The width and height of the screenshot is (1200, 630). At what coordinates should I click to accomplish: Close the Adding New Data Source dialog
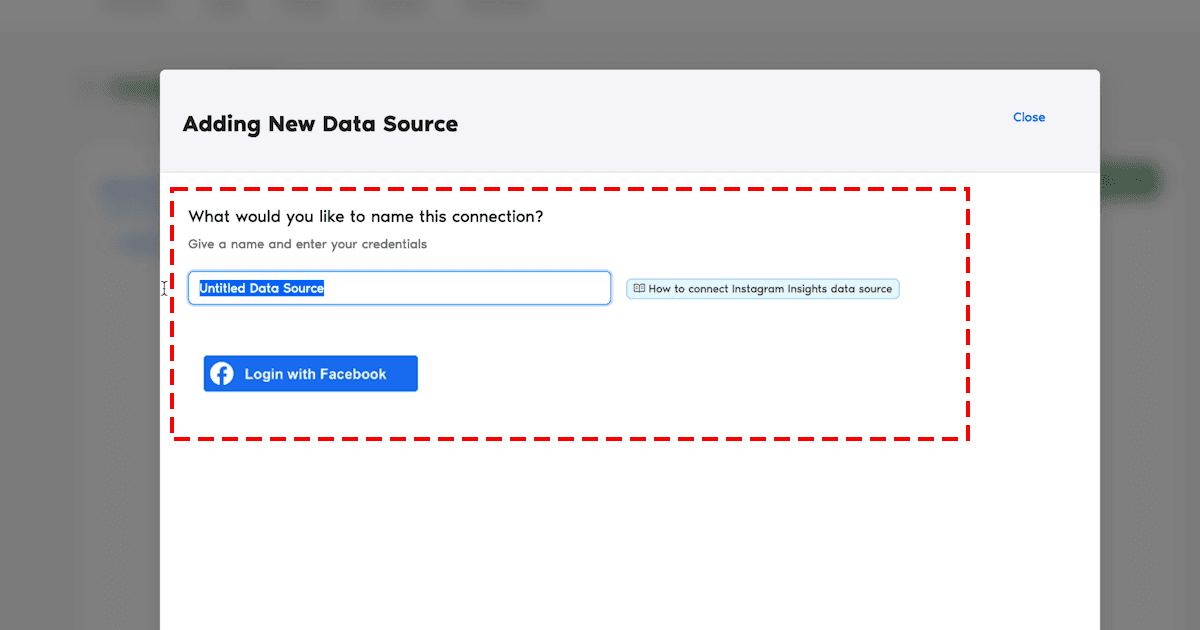pos(1028,117)
